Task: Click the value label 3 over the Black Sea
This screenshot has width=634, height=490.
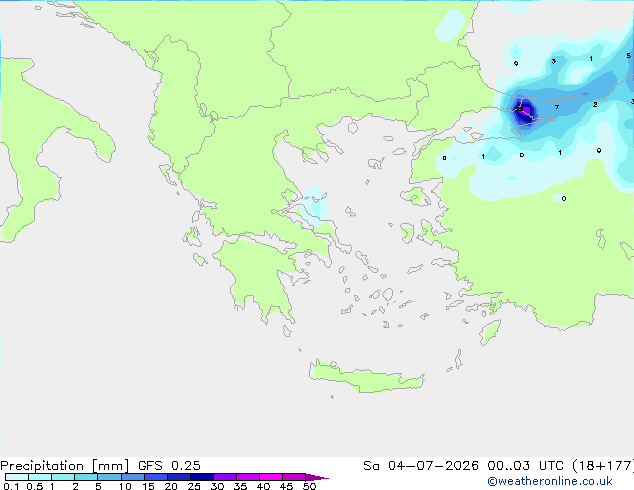Action: tap(554, 61)
